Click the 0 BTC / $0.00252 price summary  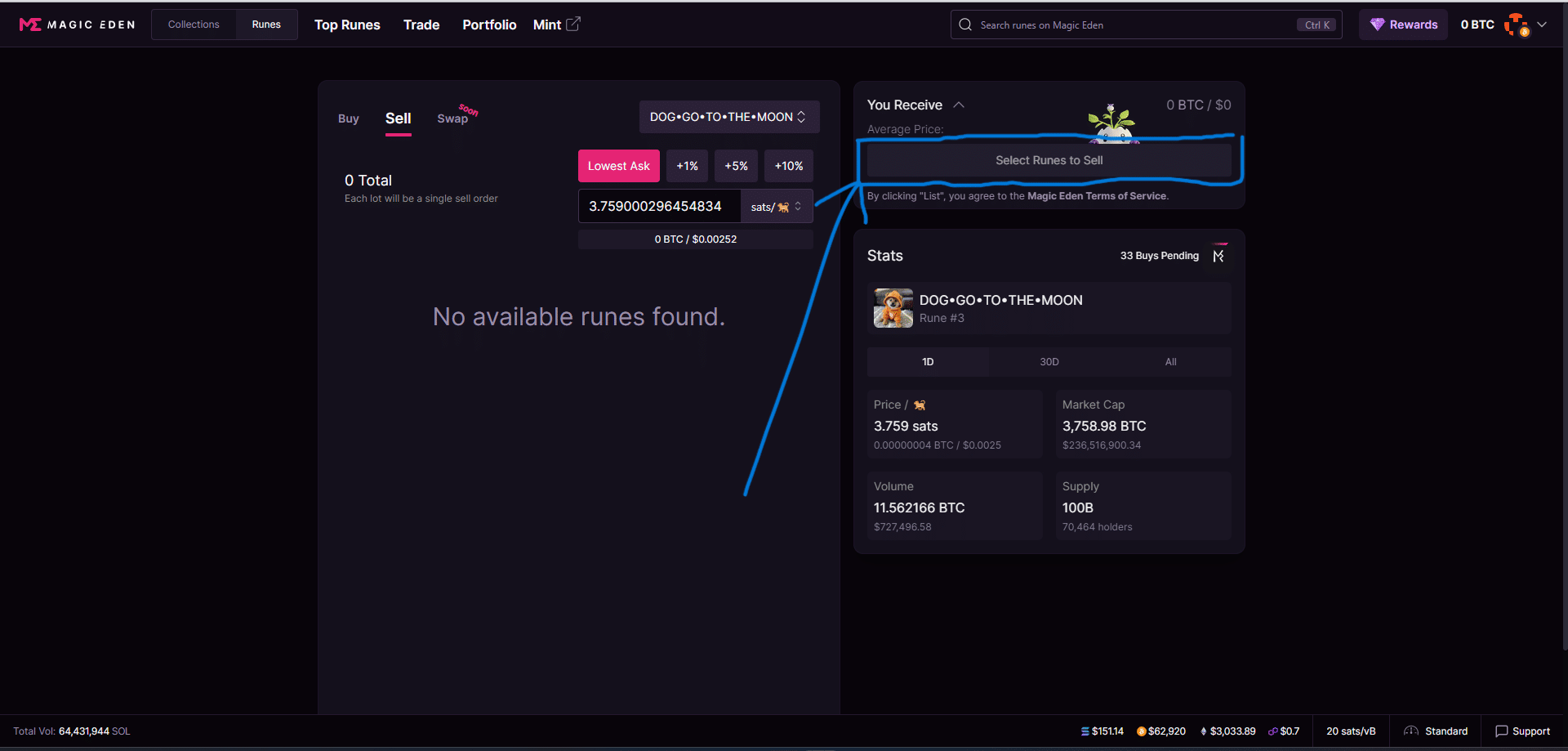click(696, 239)
